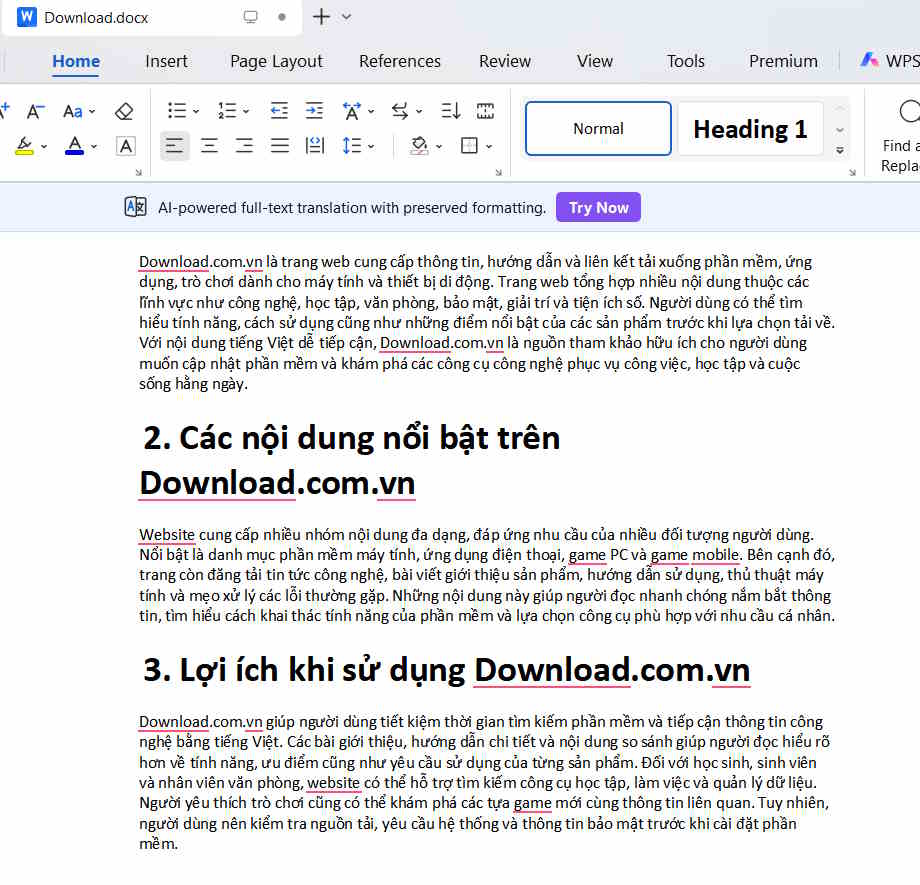Open the Paragraph settings dialog launcher
Image resolution: width=920 pixels, height=885 pixels.
(499, 173)
